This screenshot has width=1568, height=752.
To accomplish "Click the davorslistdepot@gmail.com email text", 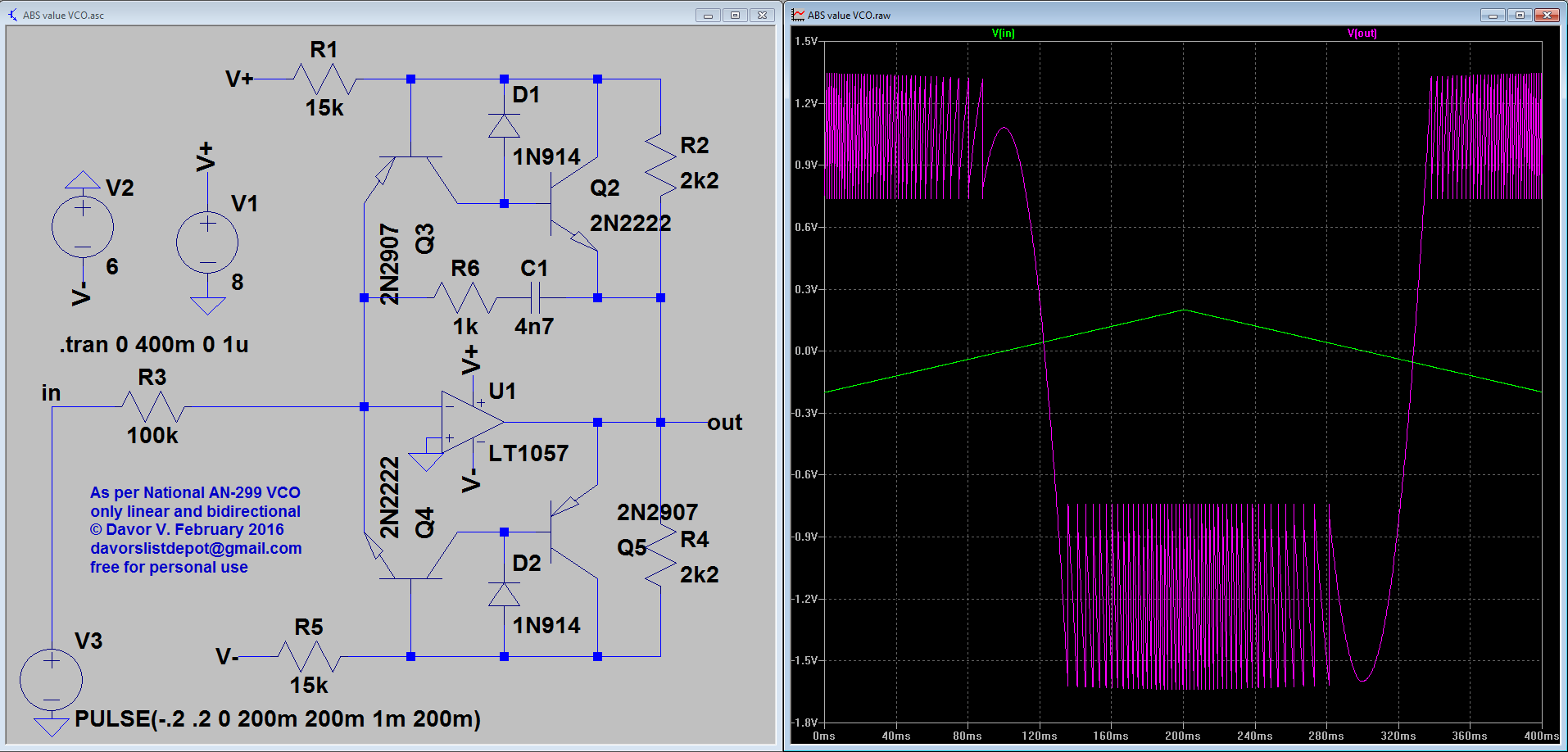I will tap(196, 549).
